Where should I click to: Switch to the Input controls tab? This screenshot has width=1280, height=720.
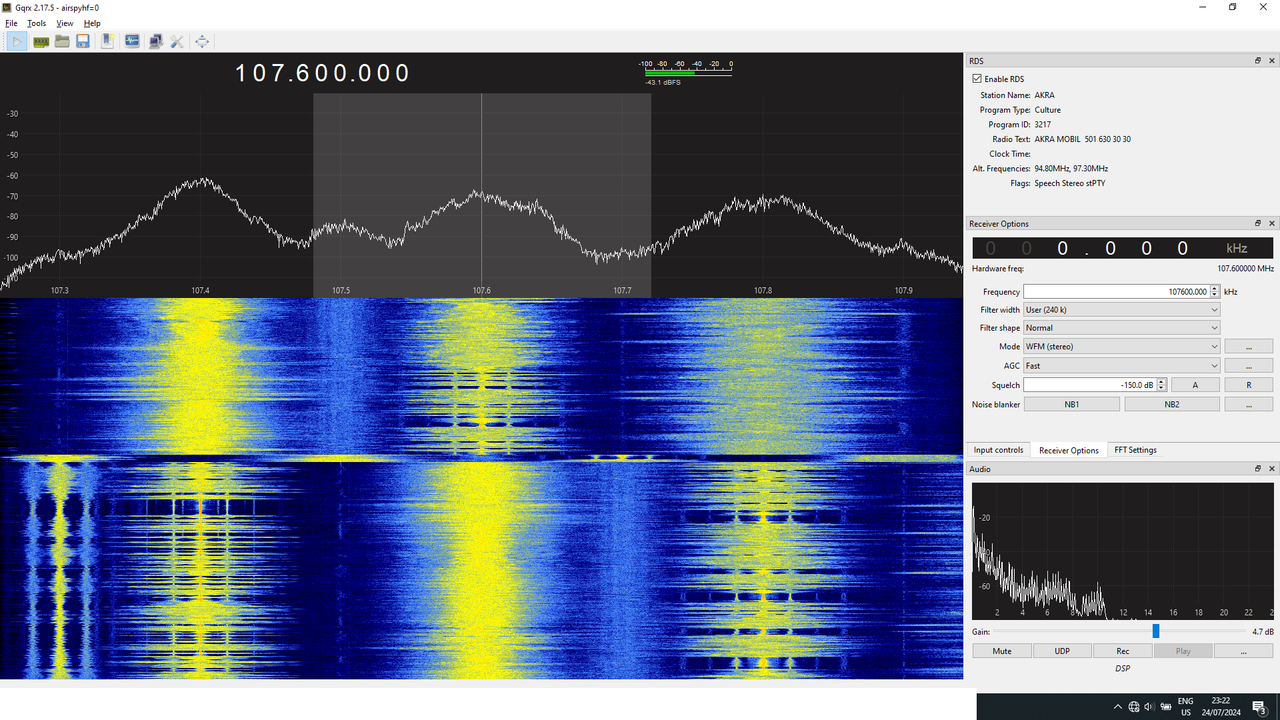[998, 450]
